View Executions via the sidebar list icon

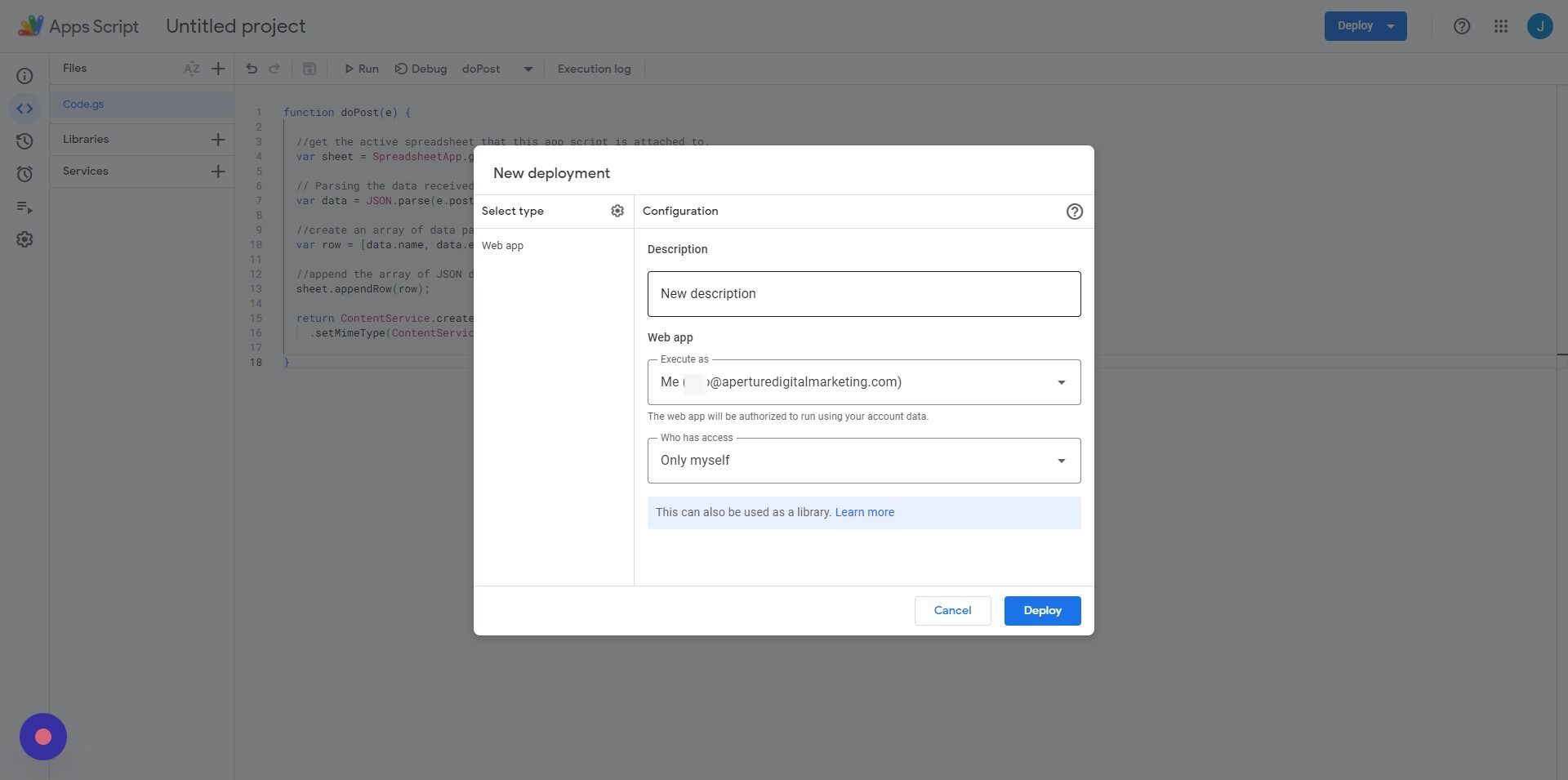coord(24,207)
